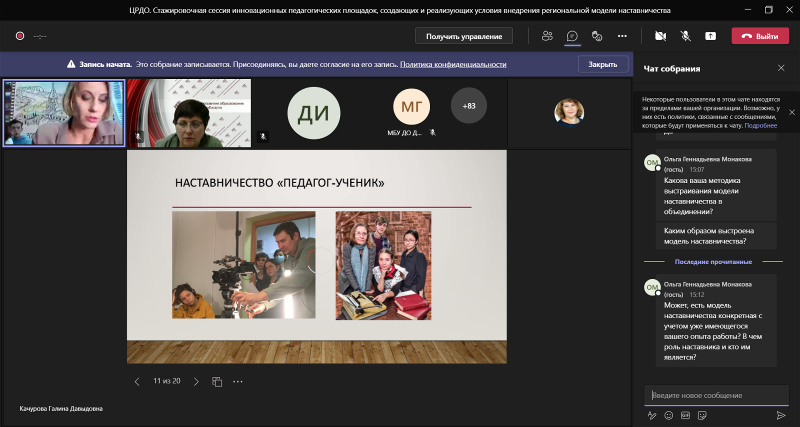The height and width of the screenshot is (427, 800).
Task: Turn on the camera
Action: [660, 35]
